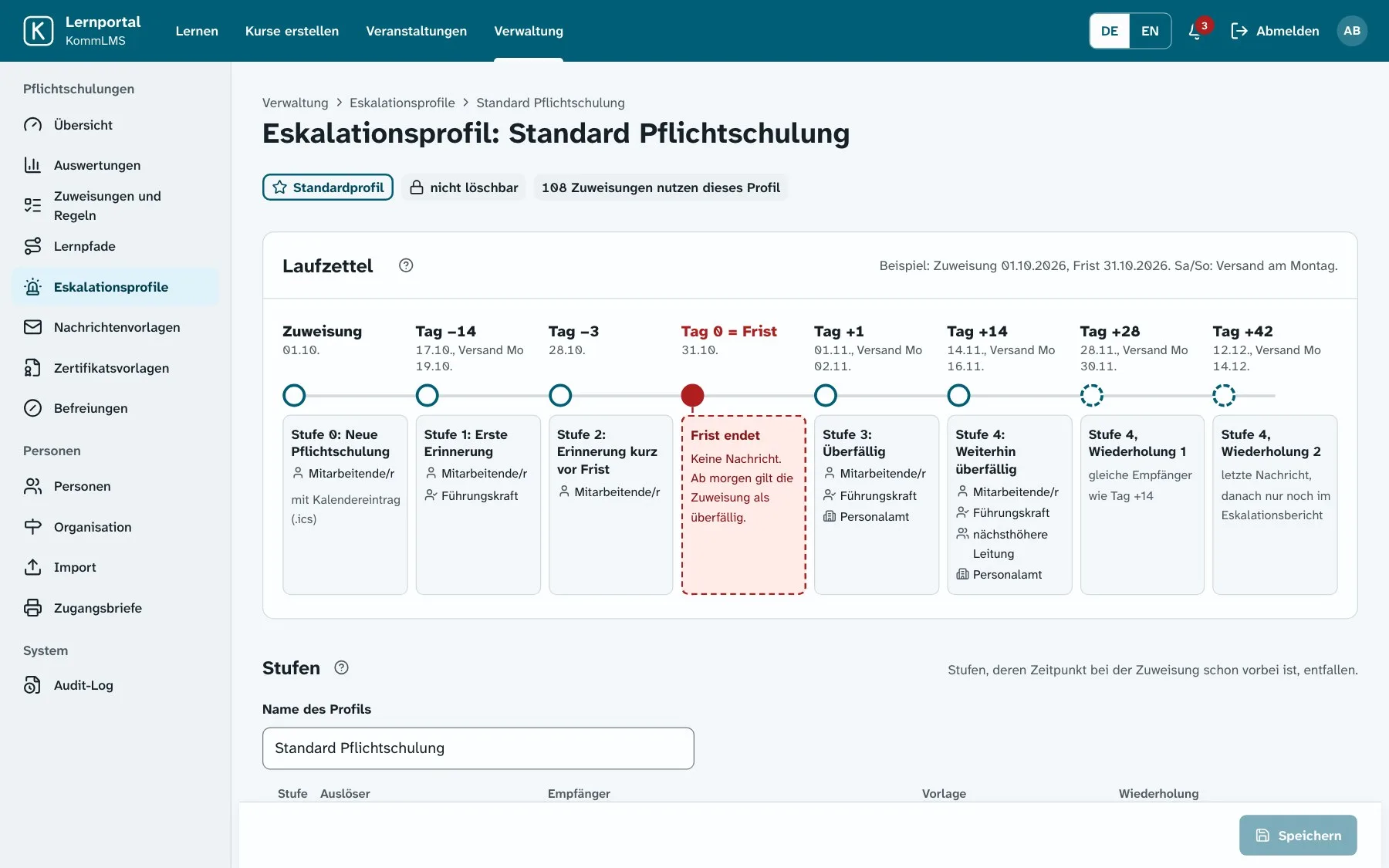Open the Verwaltung tab
This screenshot has width=1389, height=868.
coord(529,31)
